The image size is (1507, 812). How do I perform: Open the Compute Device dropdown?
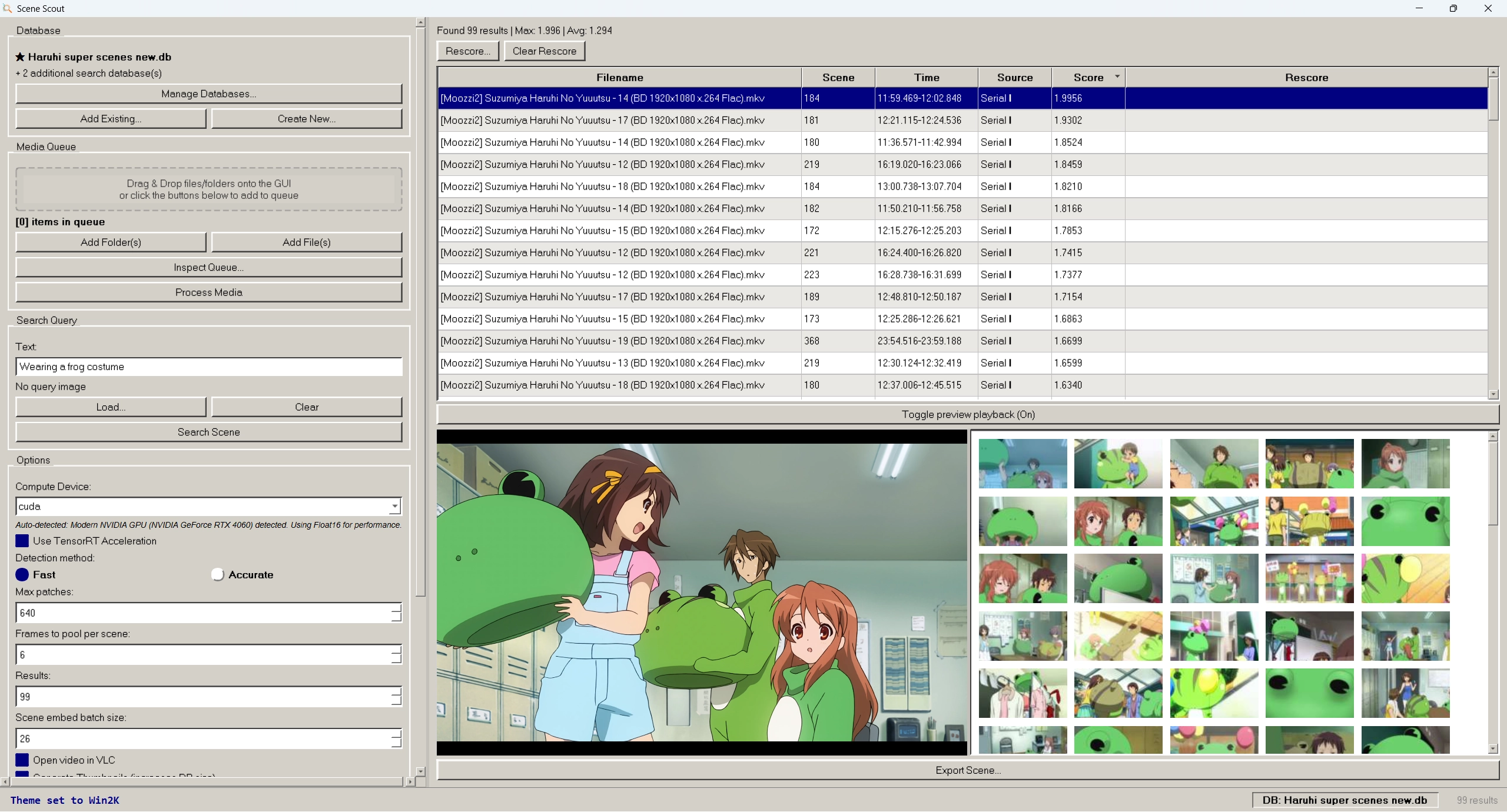[395, 507]
